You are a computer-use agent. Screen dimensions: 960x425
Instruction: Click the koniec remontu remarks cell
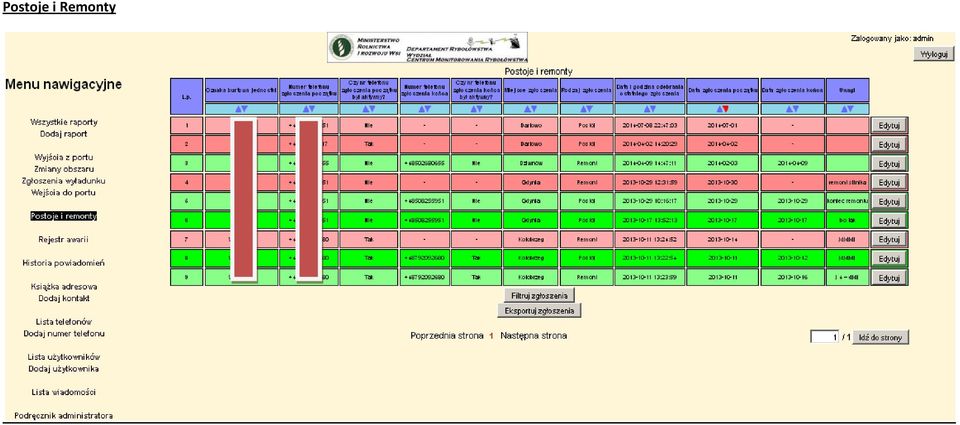pos(847,201)
